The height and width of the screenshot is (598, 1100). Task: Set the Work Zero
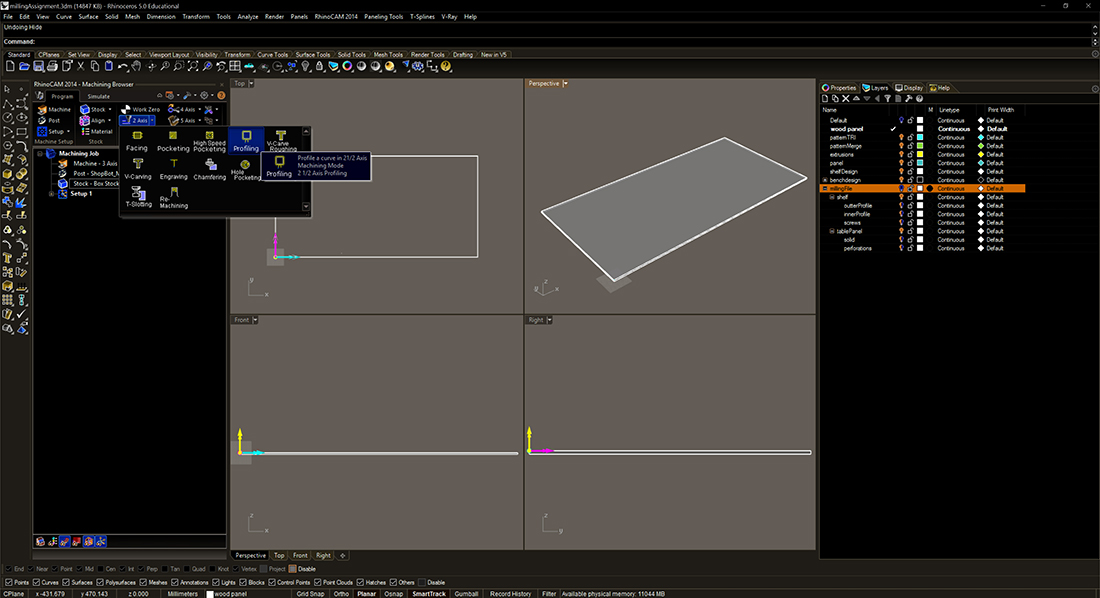(140, 109)
